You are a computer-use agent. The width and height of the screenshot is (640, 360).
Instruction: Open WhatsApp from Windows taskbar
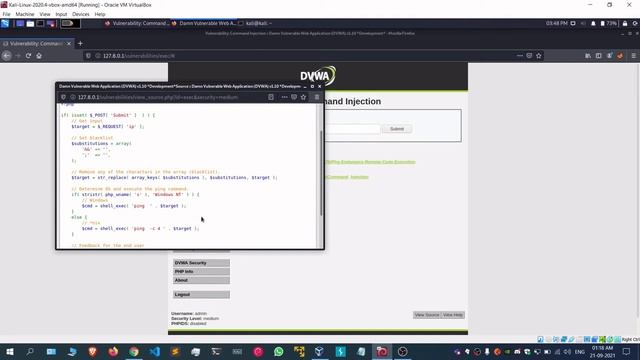[x=278, y=351]
